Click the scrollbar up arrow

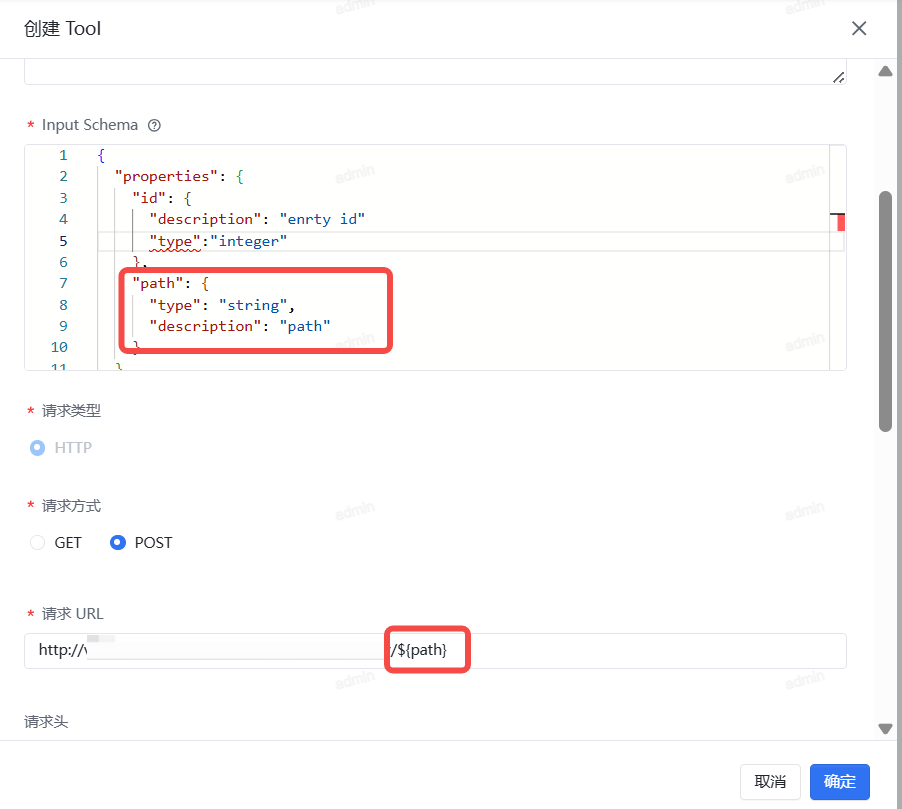pos(884,71)
